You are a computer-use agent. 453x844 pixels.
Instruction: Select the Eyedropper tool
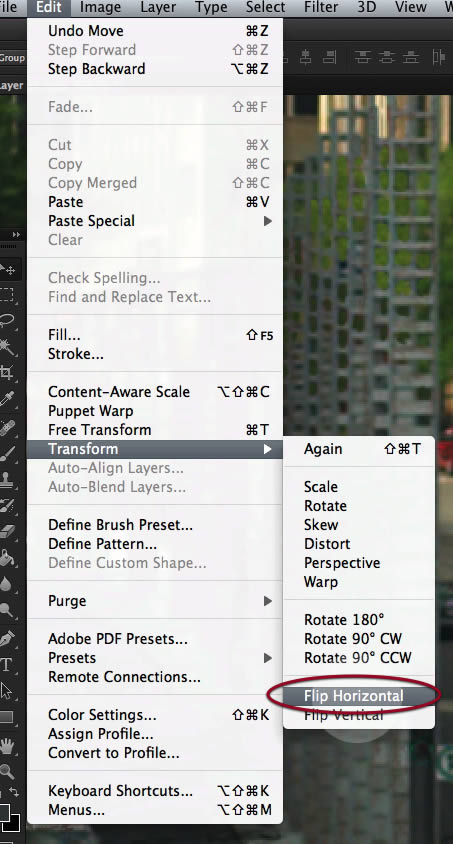[8, 399]
